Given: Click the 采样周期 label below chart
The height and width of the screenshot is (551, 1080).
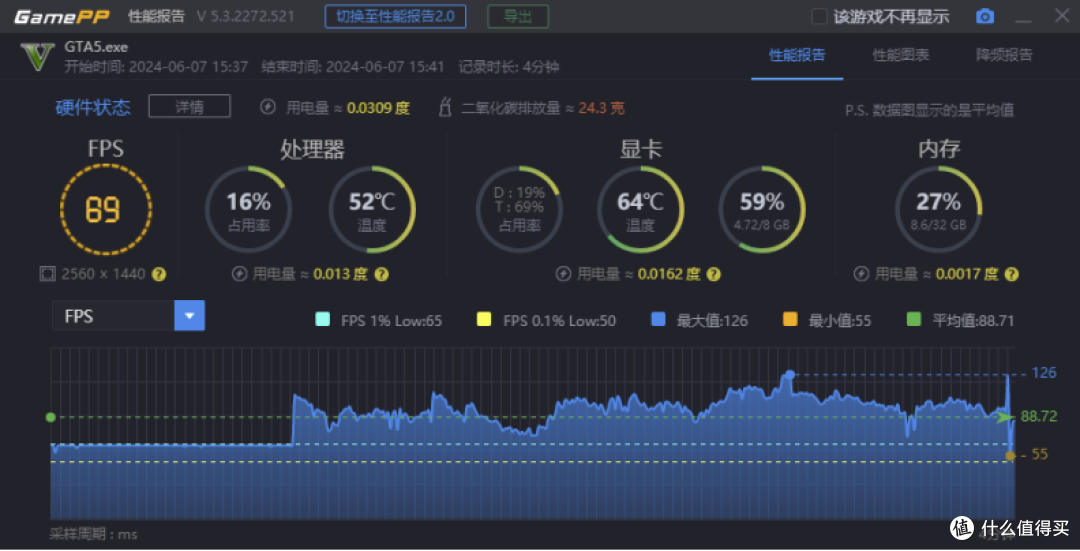Looking at the screenshot, I should tap(93, 534).
